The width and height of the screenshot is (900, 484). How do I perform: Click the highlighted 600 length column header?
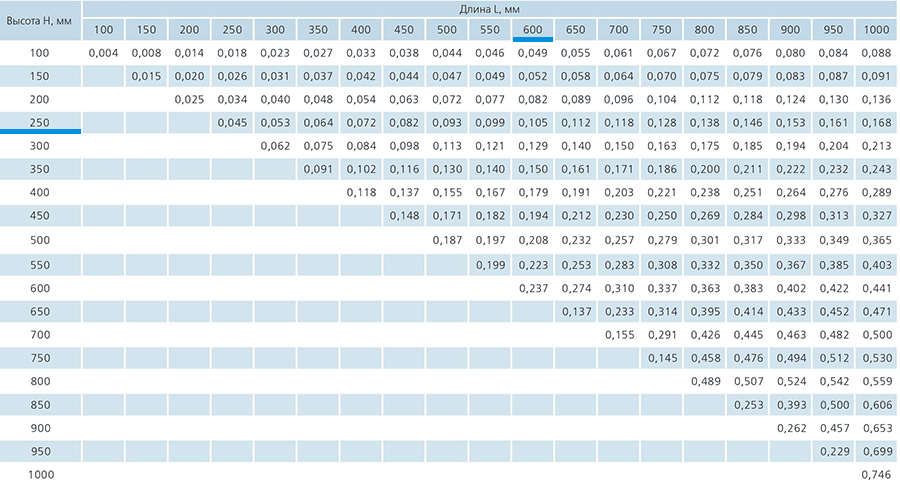tap(533, 30)
